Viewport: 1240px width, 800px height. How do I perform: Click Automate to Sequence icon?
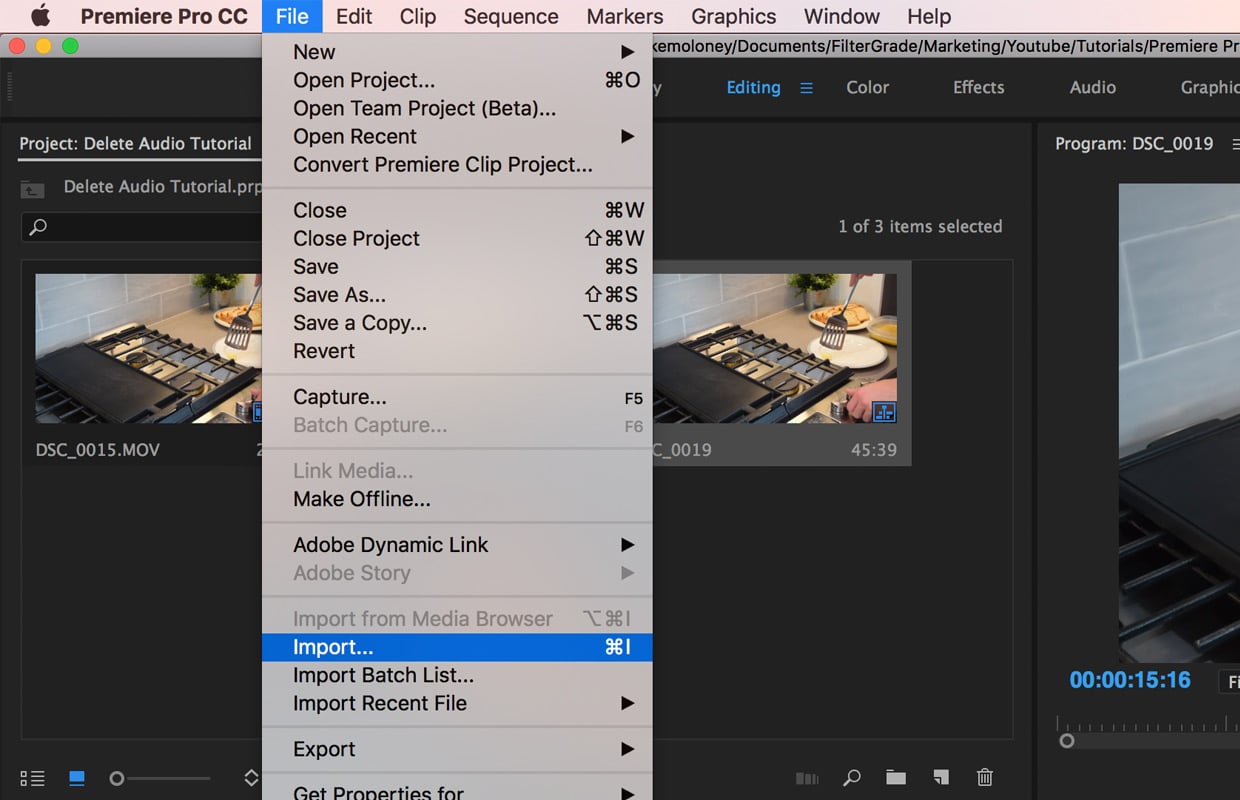tap(807, 778)
